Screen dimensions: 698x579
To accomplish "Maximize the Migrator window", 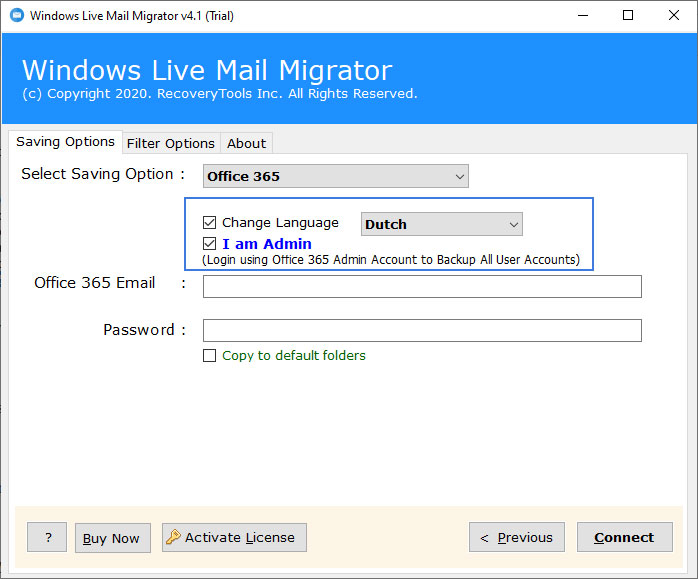I will (x=628, y=16).
